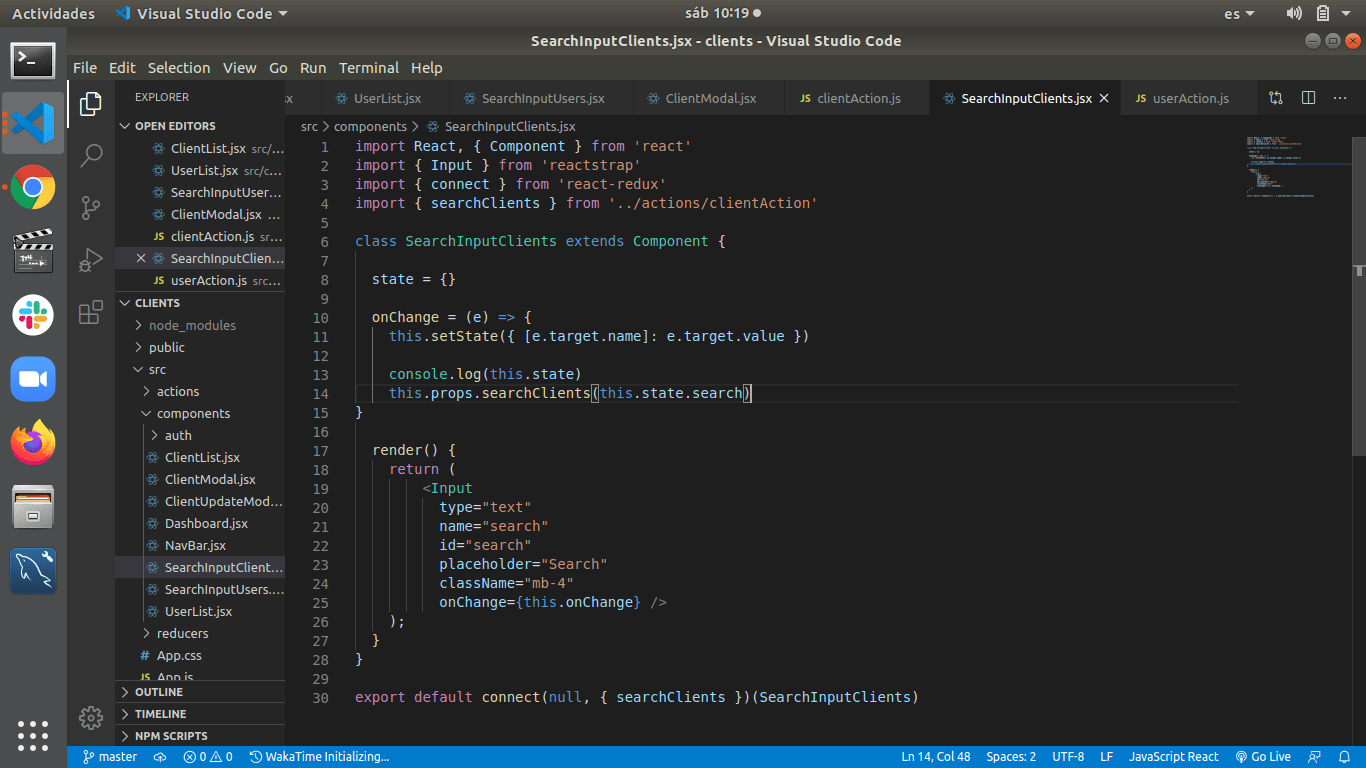
Task: Expand the OUTLINE section
Action: pyautogui.click(x=159, y=692)
